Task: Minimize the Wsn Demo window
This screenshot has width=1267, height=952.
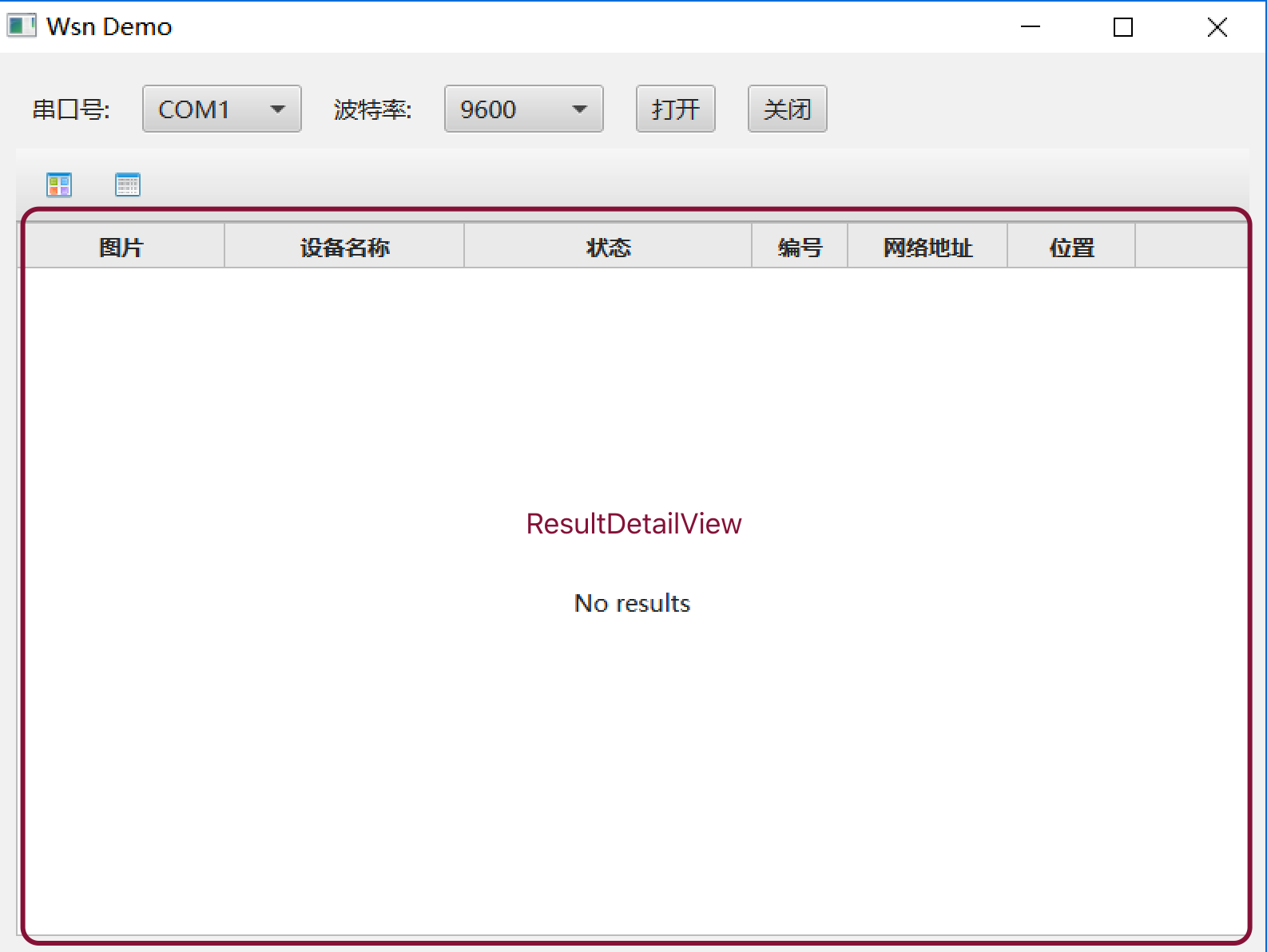Action: click(x=1031, y=27)
